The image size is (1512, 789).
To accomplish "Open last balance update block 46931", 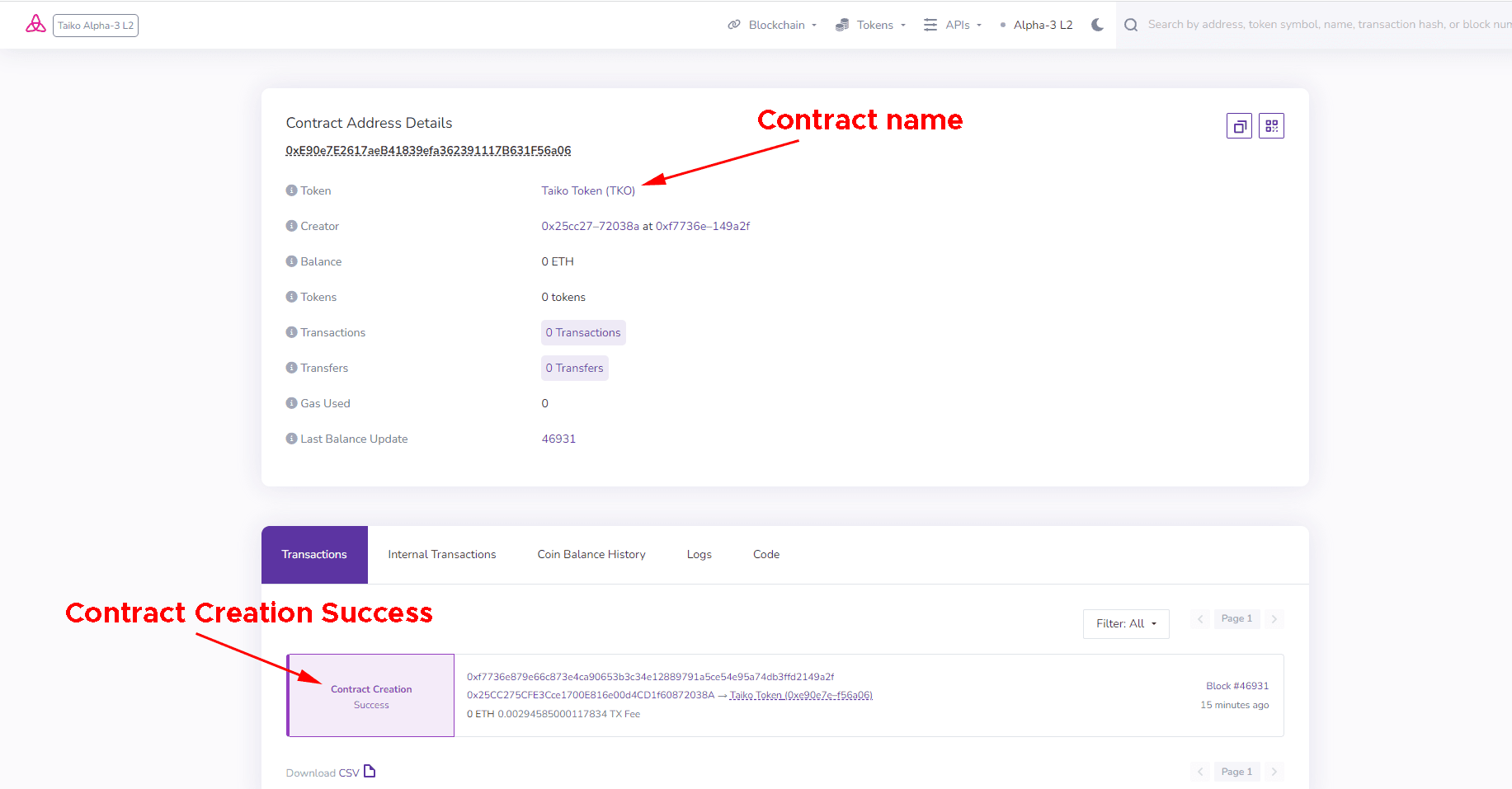I will tap(558, 439).
